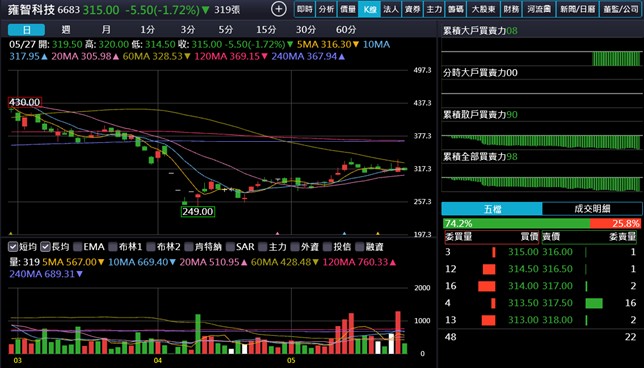Click the 委買量 column header
This screenshot has height=368, width=644.
[458, 237]
